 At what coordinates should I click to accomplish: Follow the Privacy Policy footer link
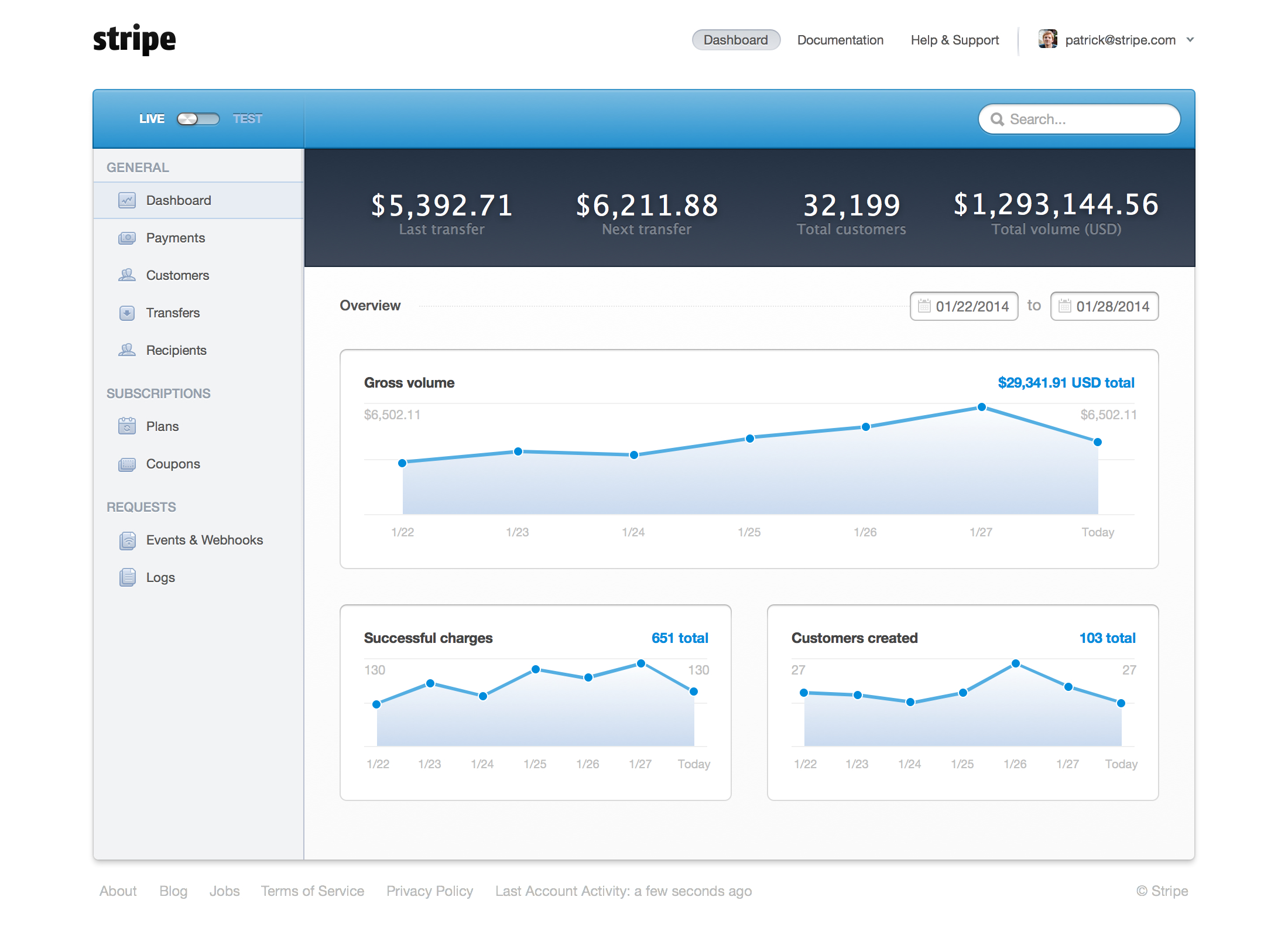click(x=430, y=891)
